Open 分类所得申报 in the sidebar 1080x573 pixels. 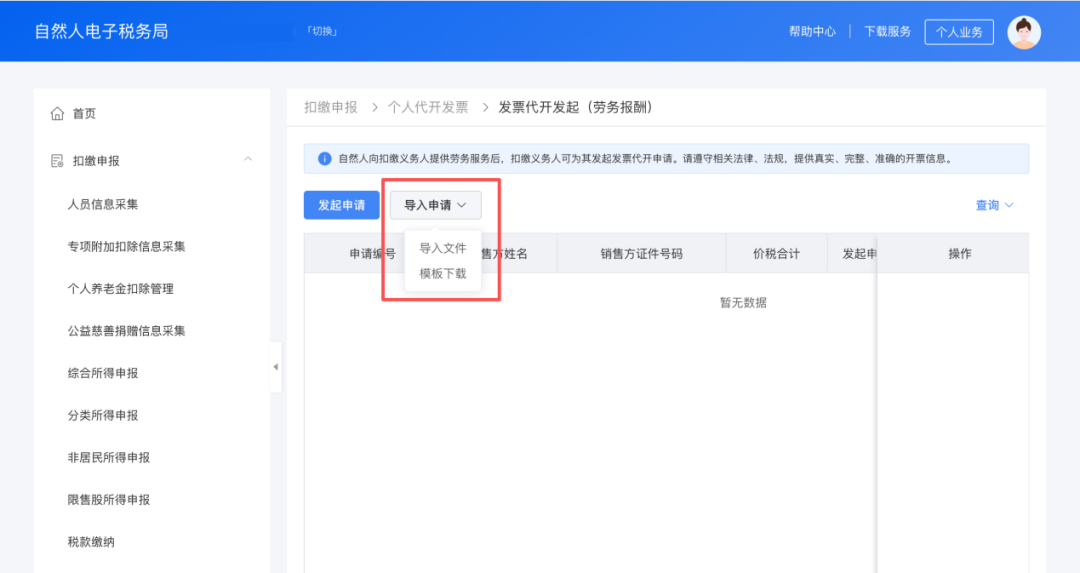(x=103, y=415)
